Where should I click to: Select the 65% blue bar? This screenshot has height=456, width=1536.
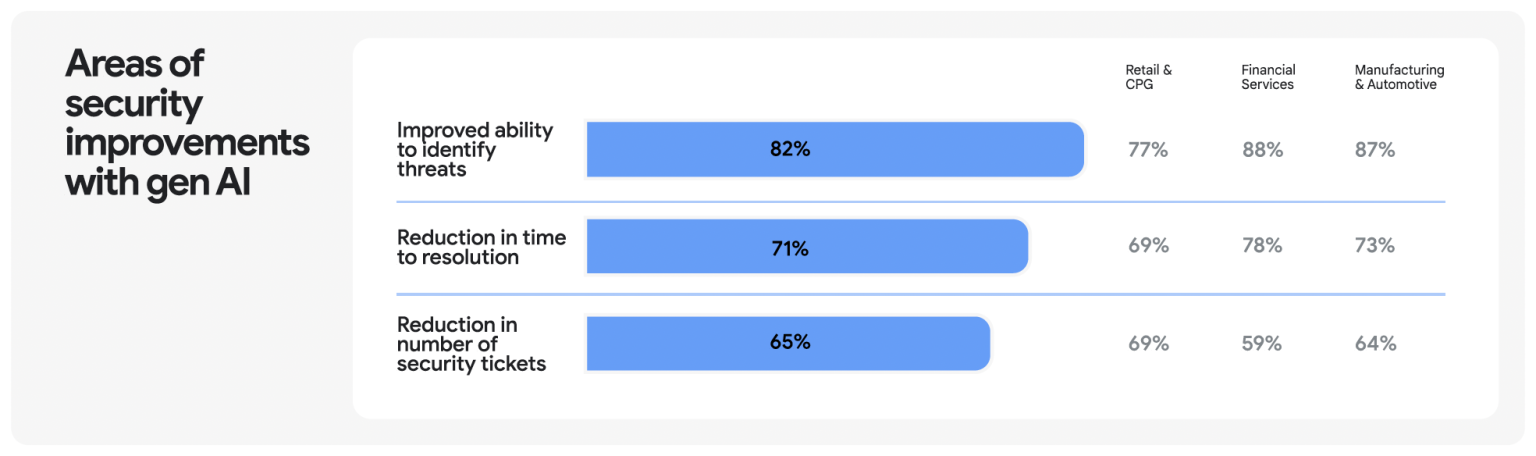click(x=787, y=343)
